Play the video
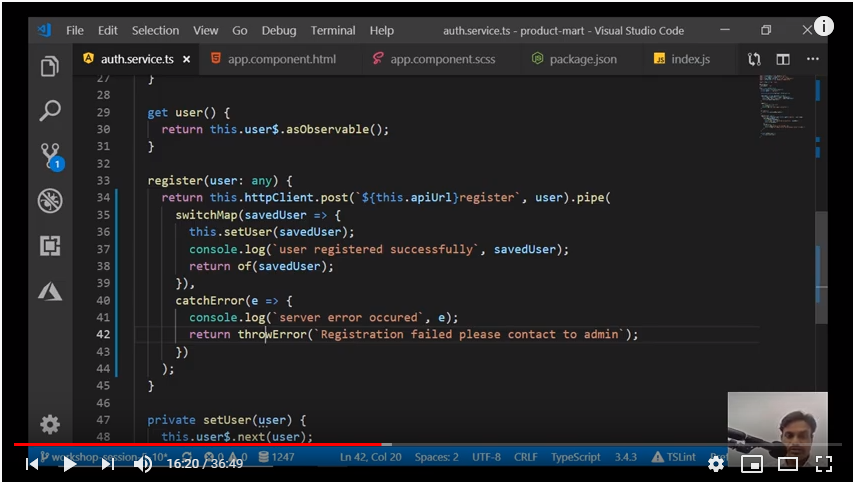 tap(70, 464)
